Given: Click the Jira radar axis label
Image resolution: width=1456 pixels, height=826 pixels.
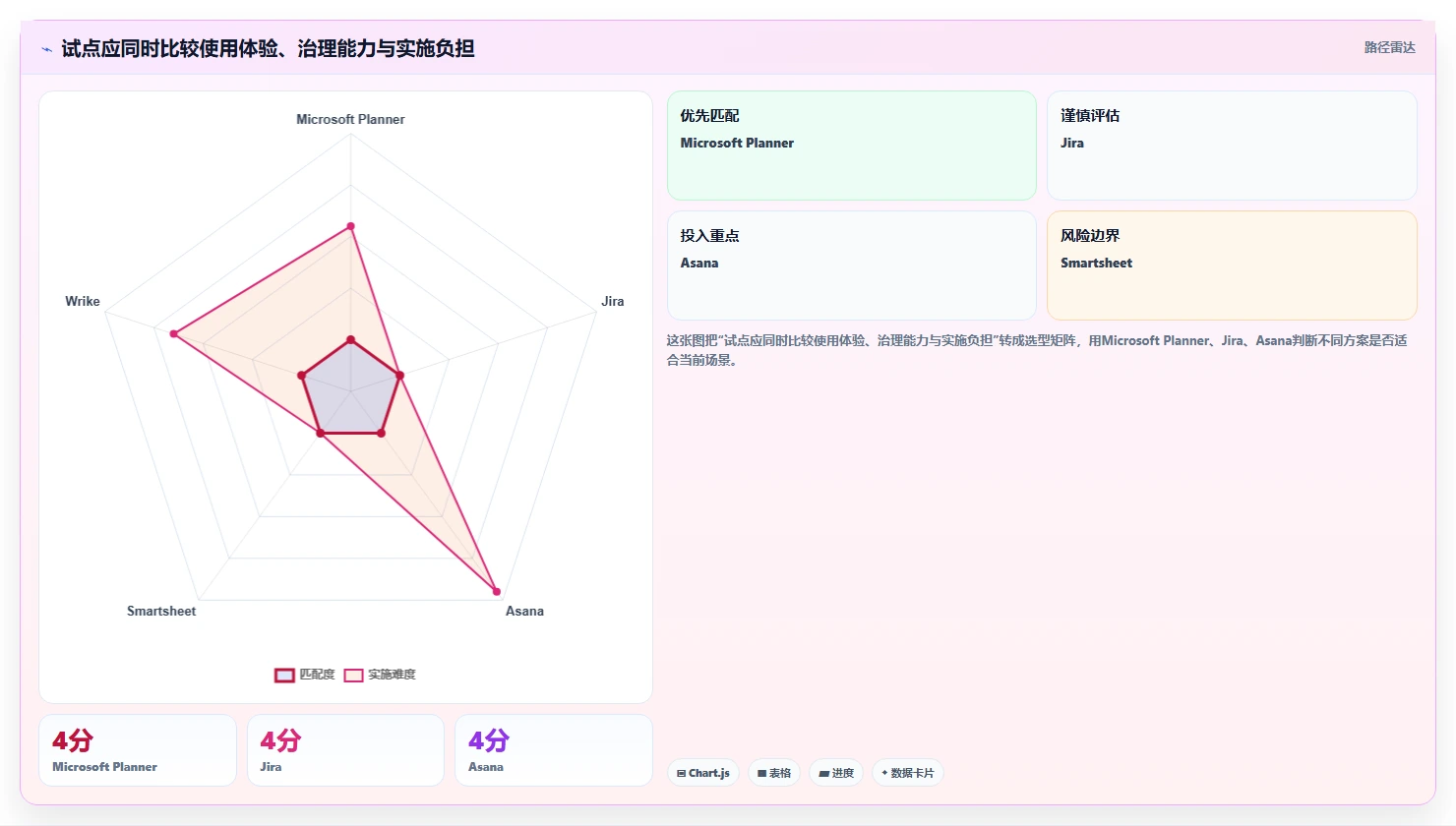Looking at the screenshot, I should point(613,301).
